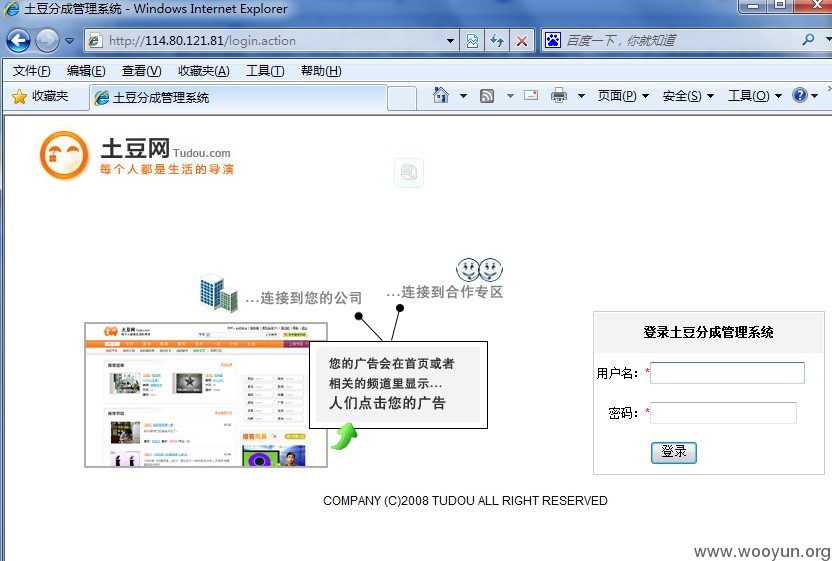This screenshot has height=561, width=832.
Task: Click the text 您的广告会在首页或者
Action: pos(392,364)
